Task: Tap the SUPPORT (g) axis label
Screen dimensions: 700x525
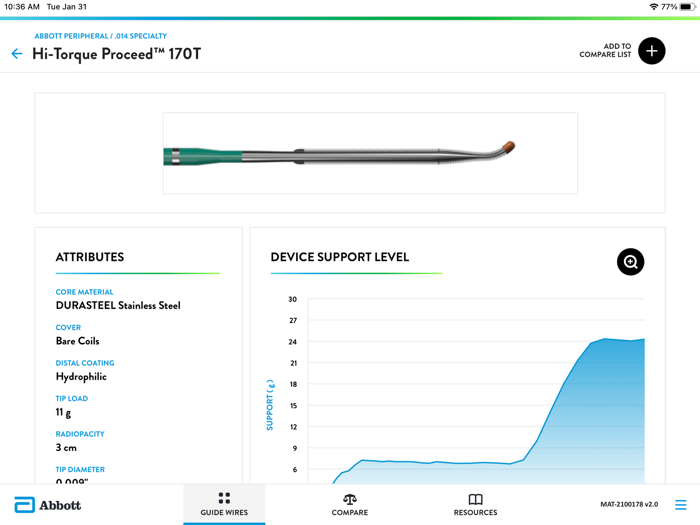Action: 270,405
